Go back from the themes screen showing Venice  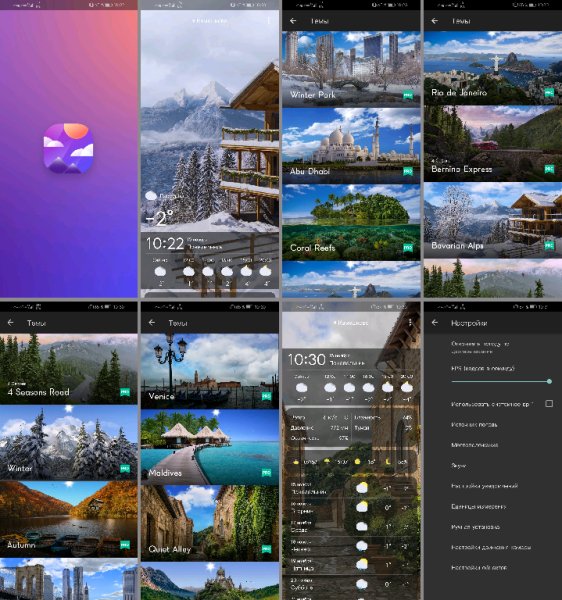tap(152, 323)
